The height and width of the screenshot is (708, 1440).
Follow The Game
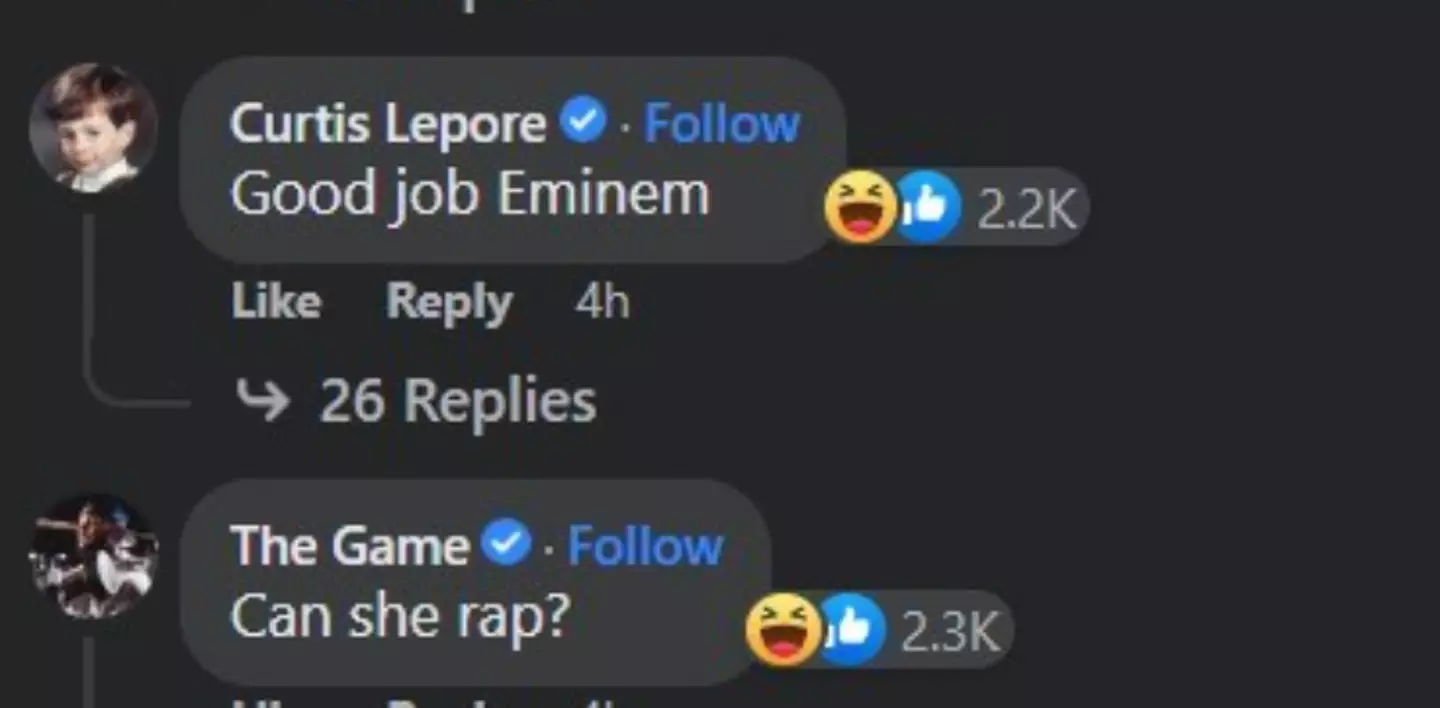(x=645, y=546)
